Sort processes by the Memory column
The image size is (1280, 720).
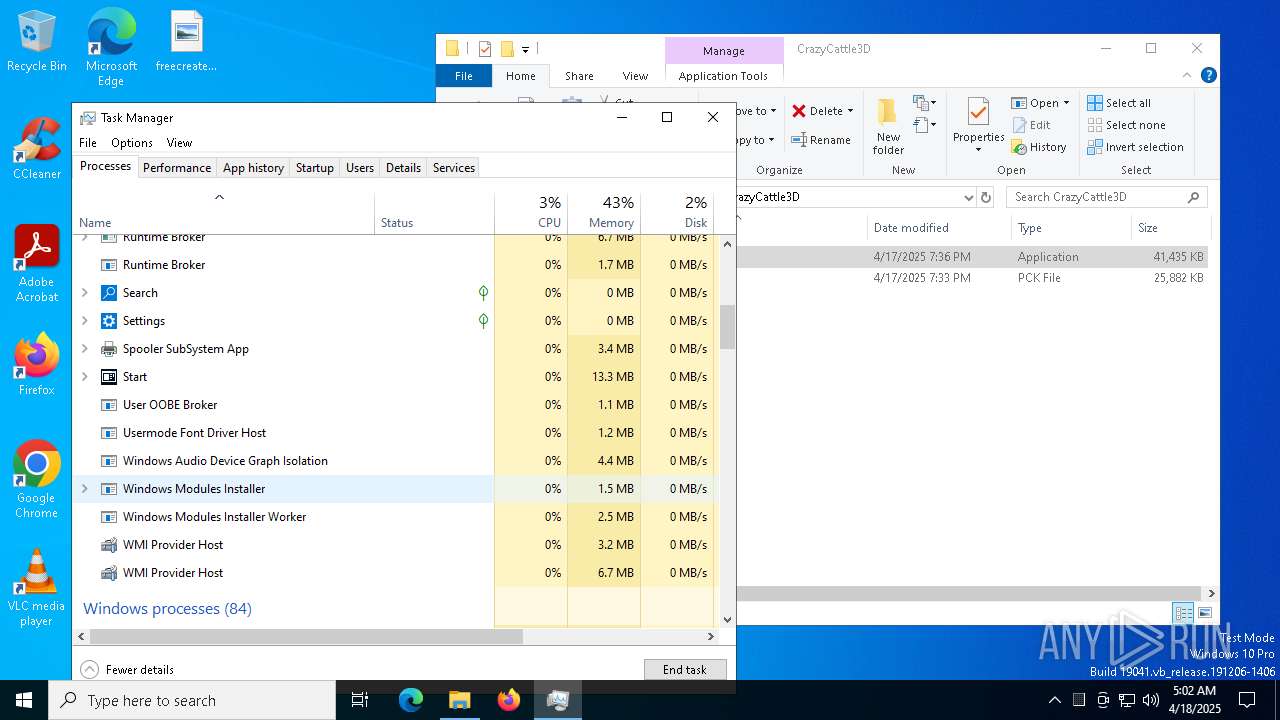pos(604,212)
